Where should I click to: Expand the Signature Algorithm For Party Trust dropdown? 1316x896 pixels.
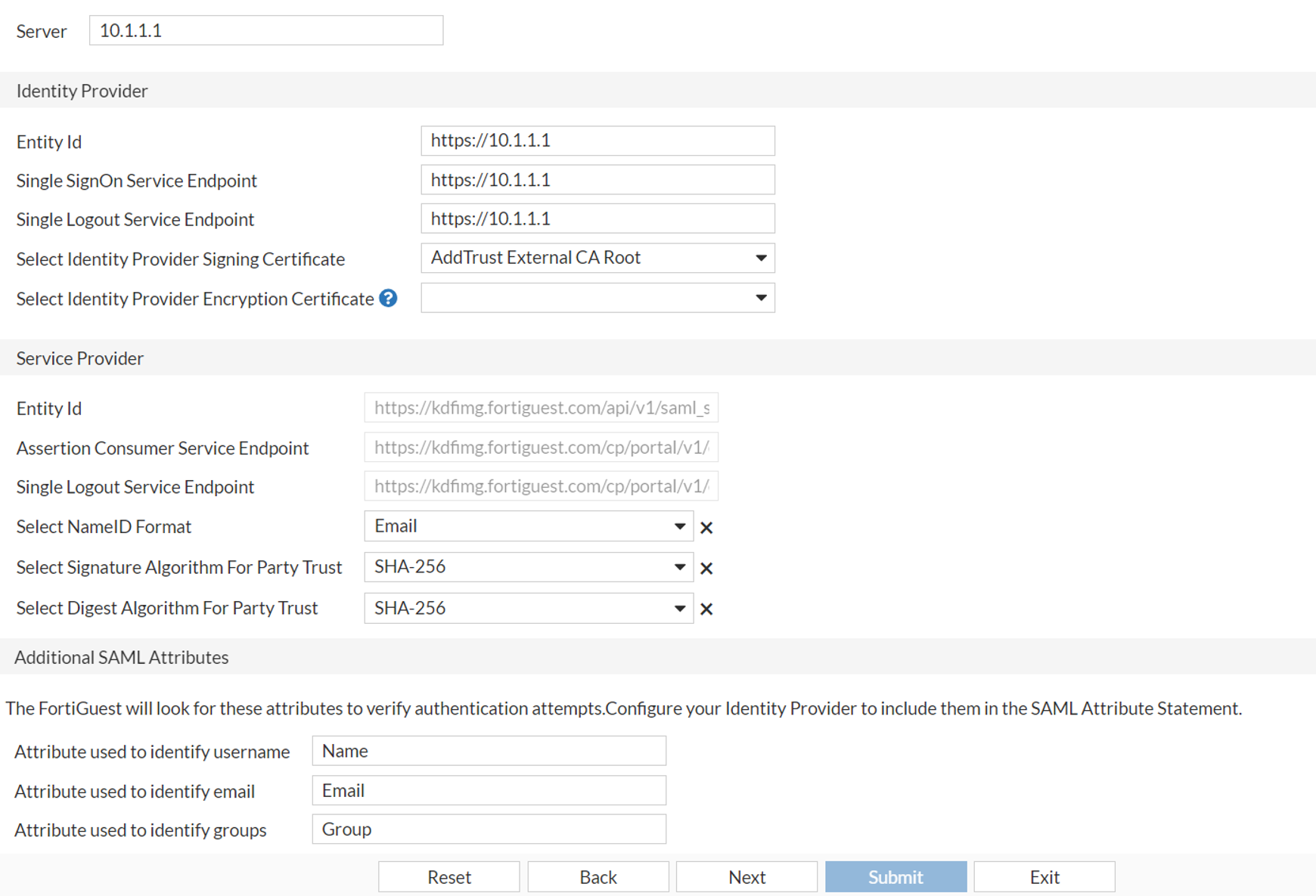point(678,566)
